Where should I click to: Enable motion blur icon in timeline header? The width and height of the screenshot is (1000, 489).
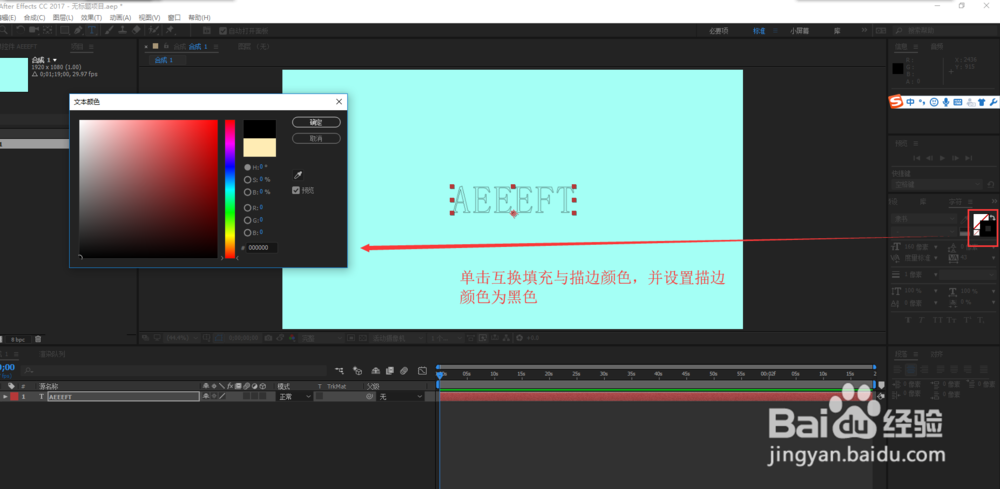(404, 370)
